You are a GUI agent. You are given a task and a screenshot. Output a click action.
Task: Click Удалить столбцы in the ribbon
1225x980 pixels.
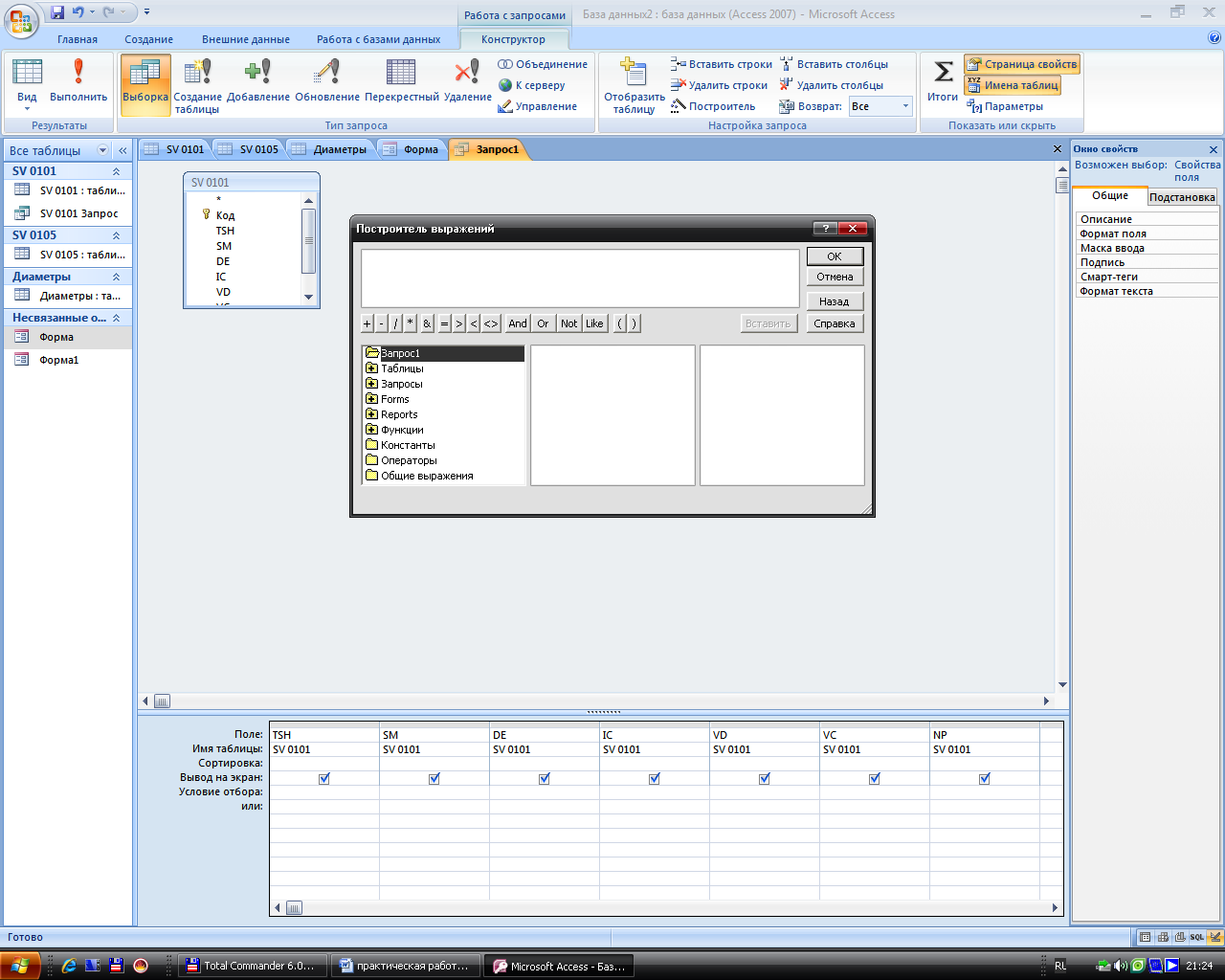pyautogui.click(x=831, y=85)
